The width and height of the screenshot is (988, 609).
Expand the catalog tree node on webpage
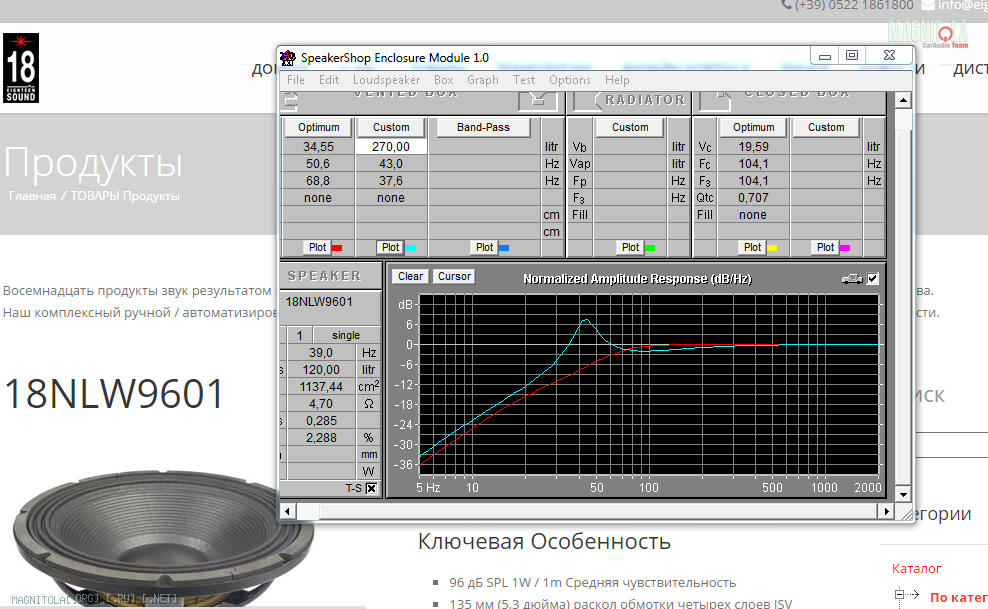point(899,594)
